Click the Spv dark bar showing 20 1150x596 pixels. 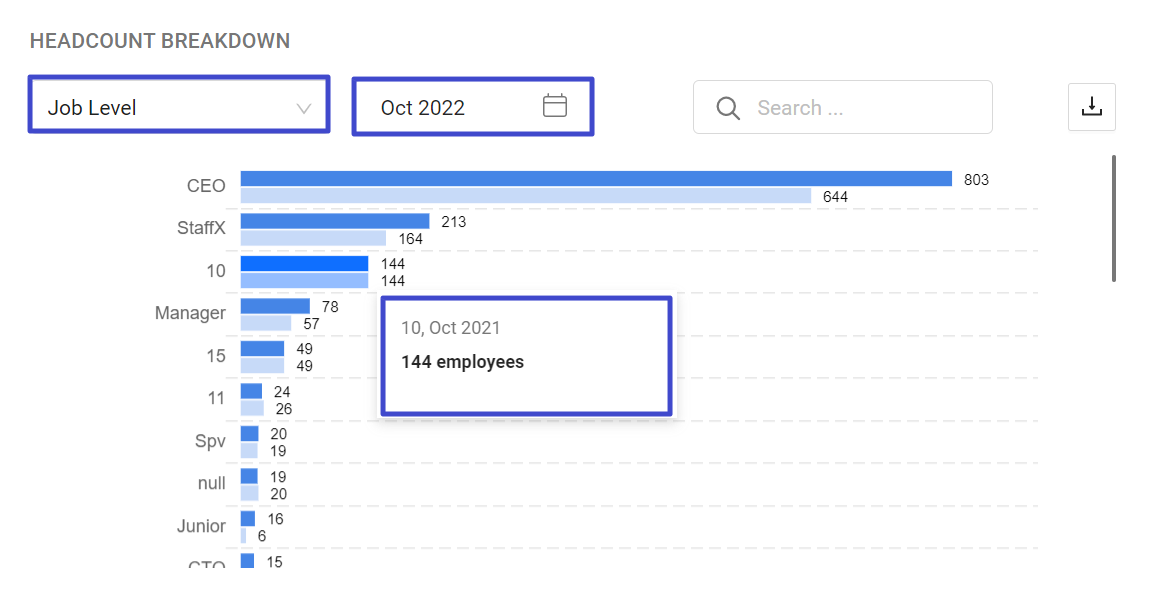(249, 434)
